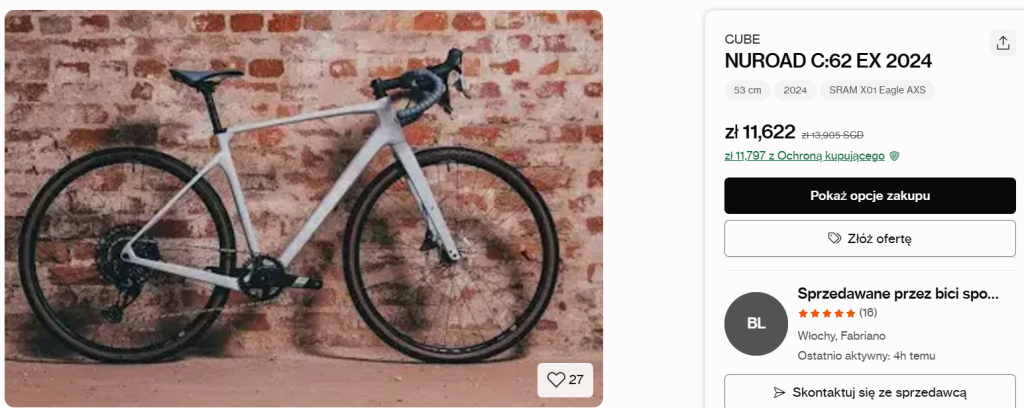Open the Ochroną kupującego price link
This screenshot has width=1024, height=408.
pos(804,156)
